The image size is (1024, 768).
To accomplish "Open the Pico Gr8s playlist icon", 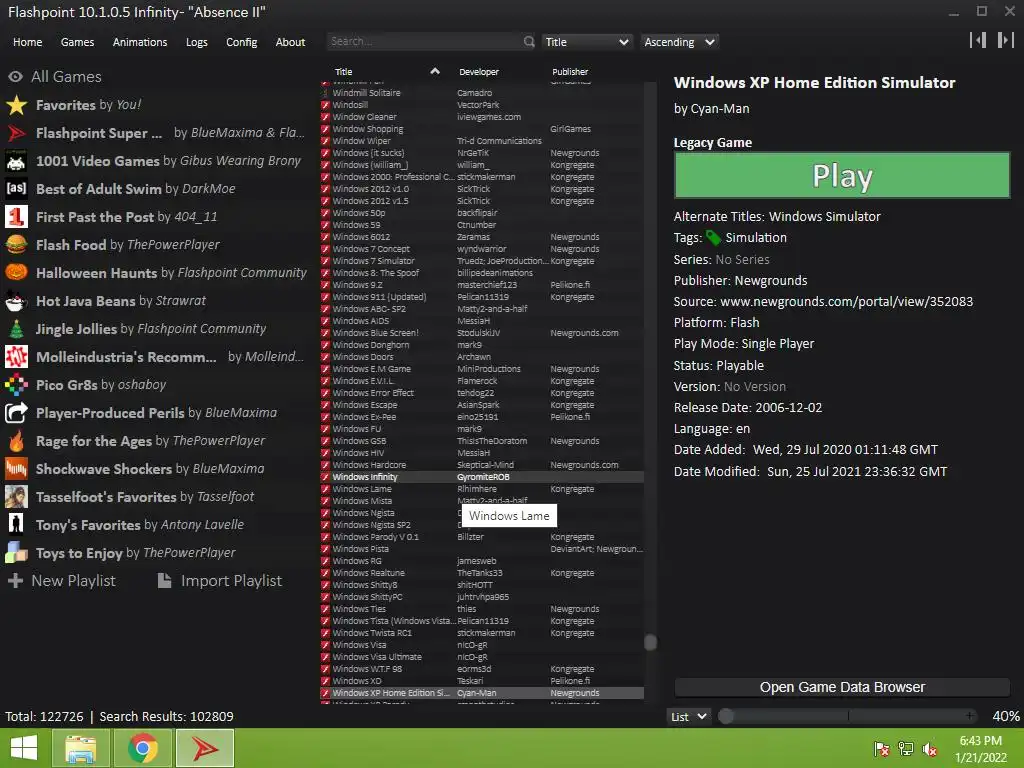I will click(16, 385).
